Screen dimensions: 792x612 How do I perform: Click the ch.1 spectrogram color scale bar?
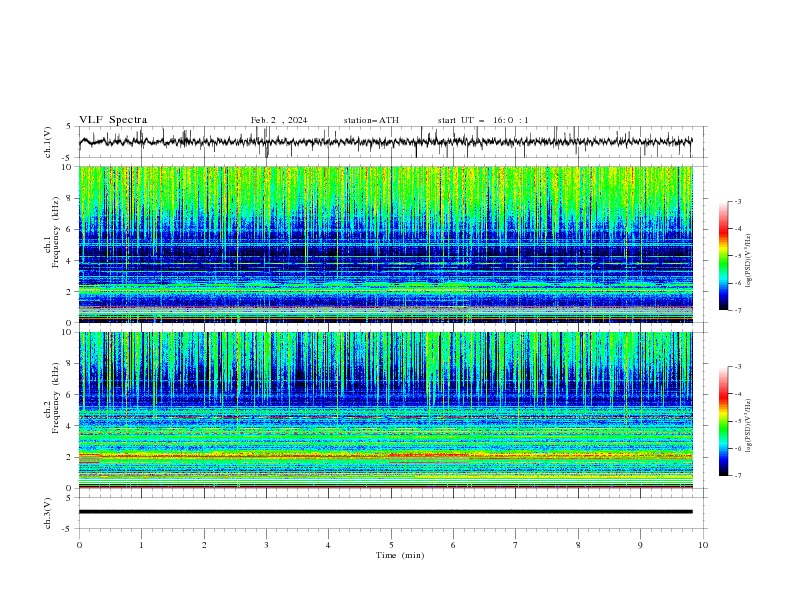point(723,256)
